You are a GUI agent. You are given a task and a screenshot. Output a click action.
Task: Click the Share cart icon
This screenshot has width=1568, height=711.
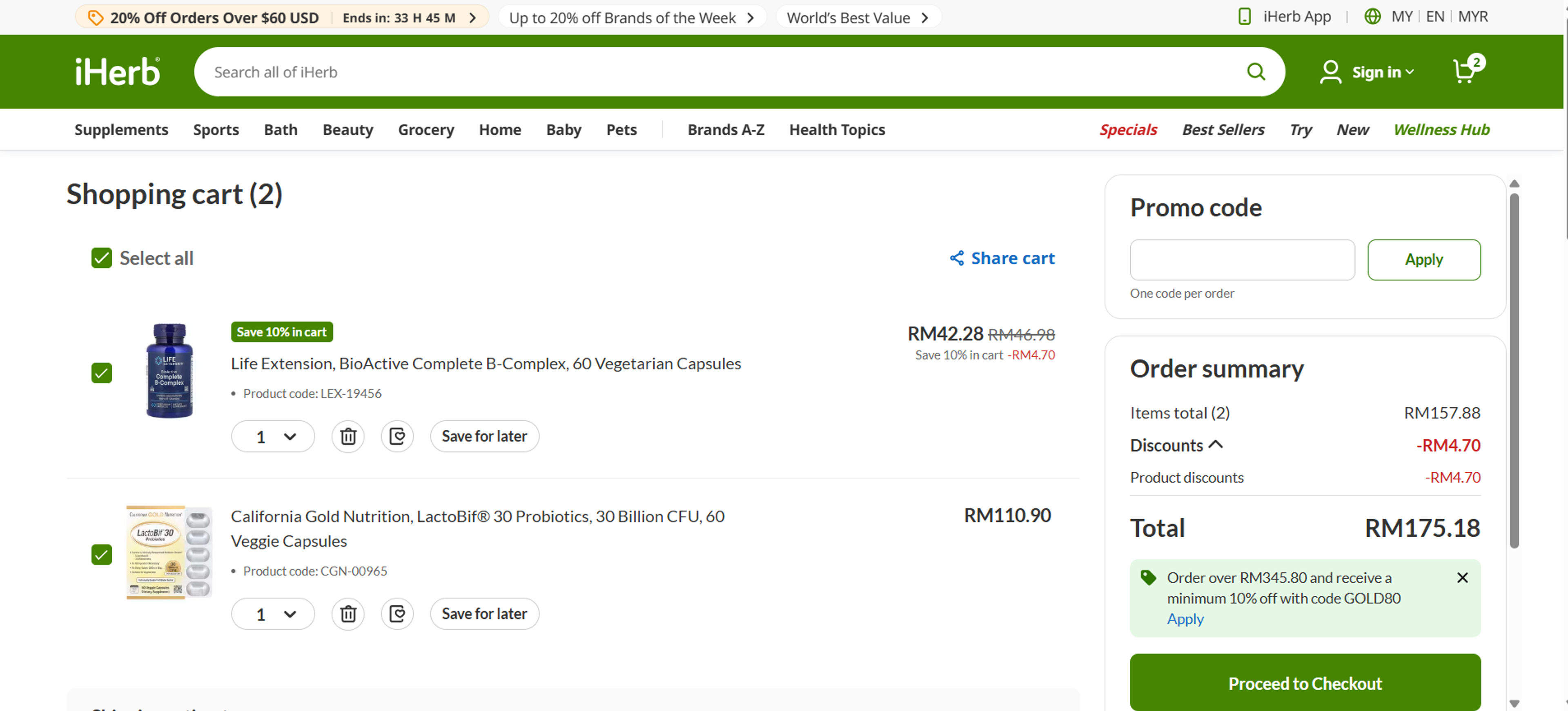[957, 258]
